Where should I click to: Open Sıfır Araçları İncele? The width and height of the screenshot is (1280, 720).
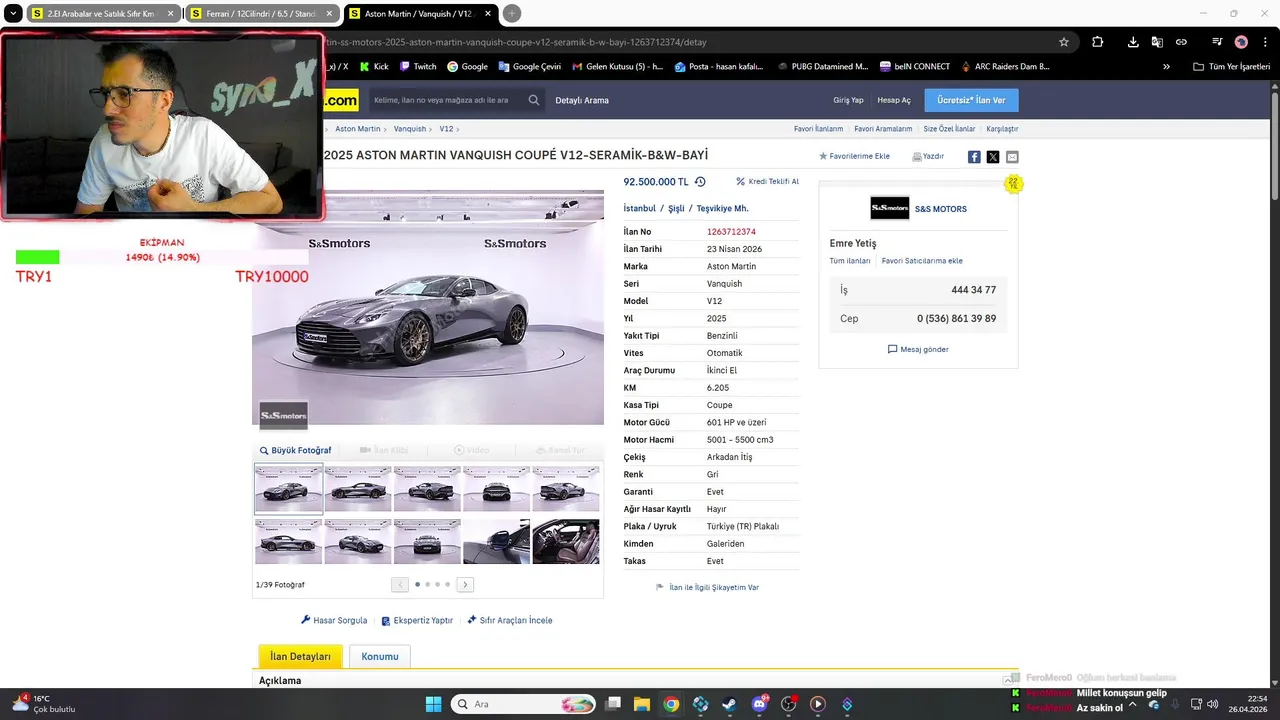[x=509, y=620]
